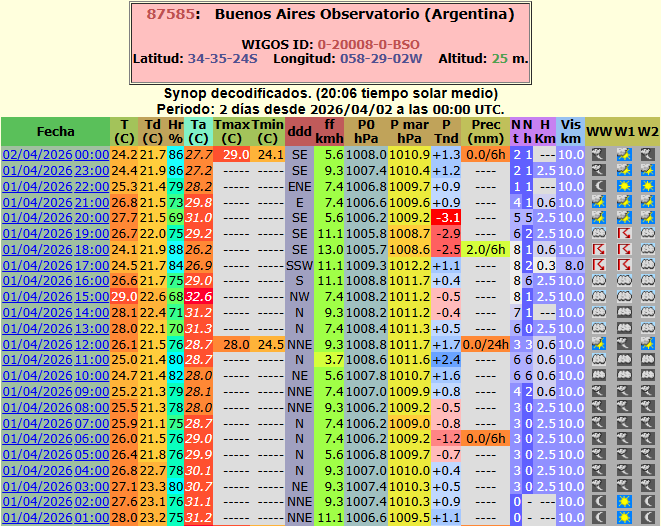Click the Prec (mm) column header
Image resolution: width=661 pixels, height=526 pixels.
point(485,132)
